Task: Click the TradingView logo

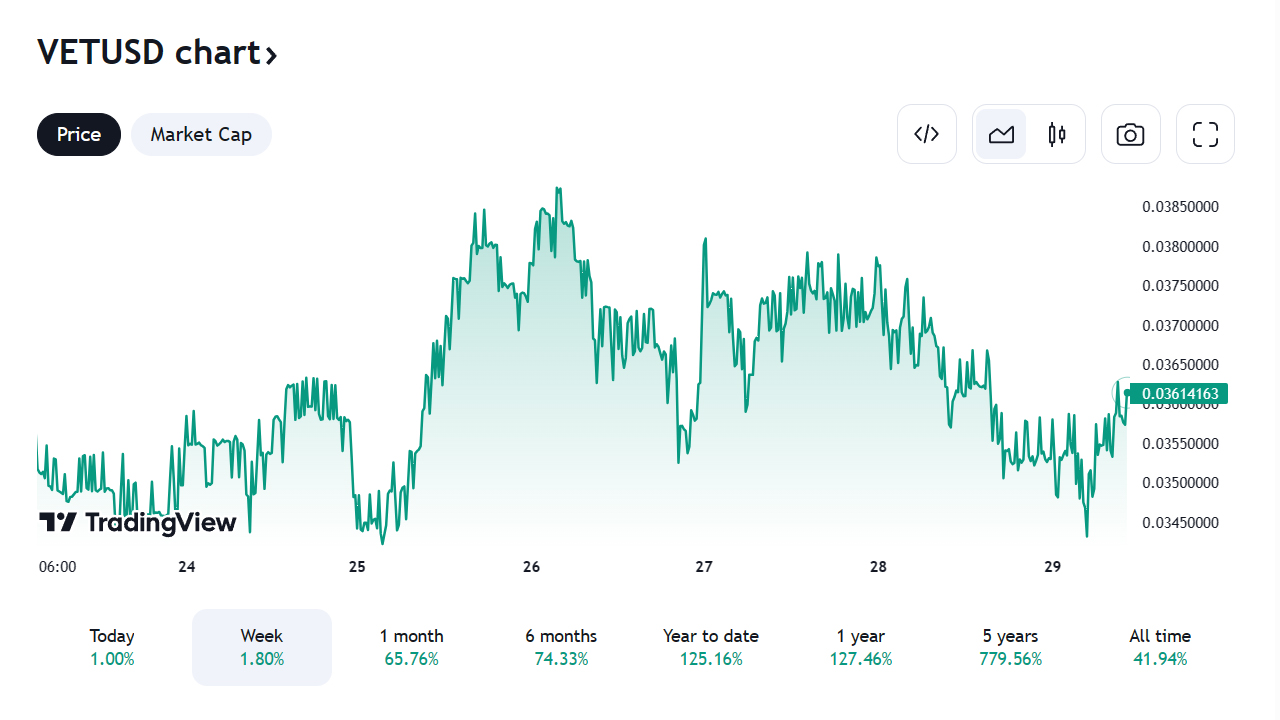Action: pos(138,522)
